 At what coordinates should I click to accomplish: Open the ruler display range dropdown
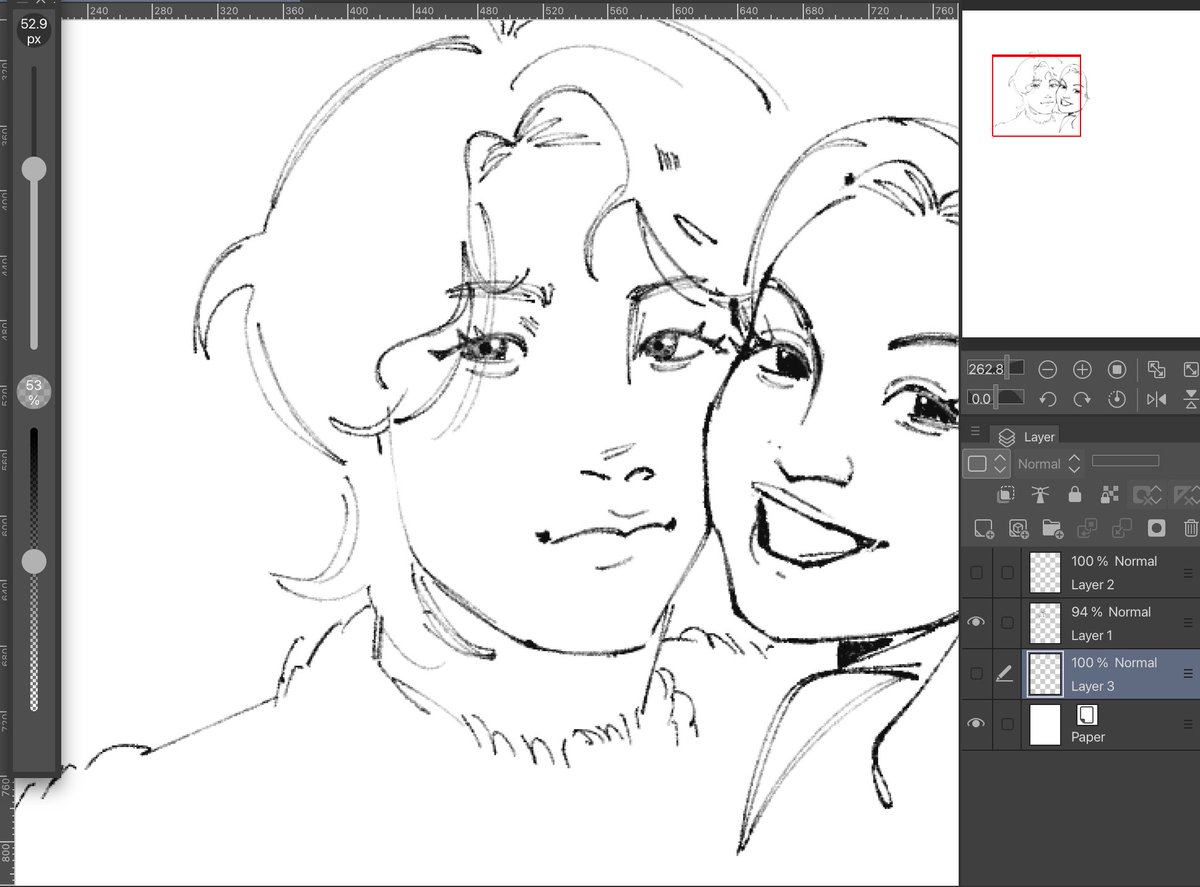(1185, 494)
